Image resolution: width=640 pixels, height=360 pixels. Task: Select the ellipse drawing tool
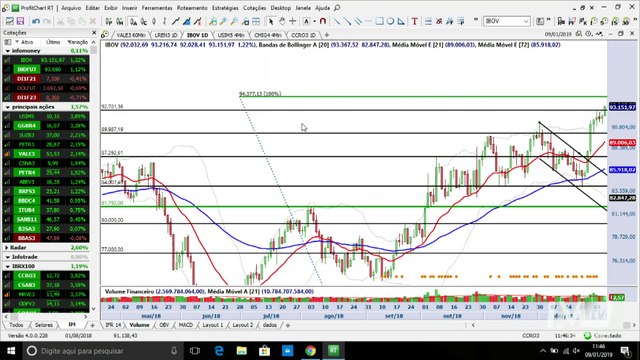click(x=391, y=21)
